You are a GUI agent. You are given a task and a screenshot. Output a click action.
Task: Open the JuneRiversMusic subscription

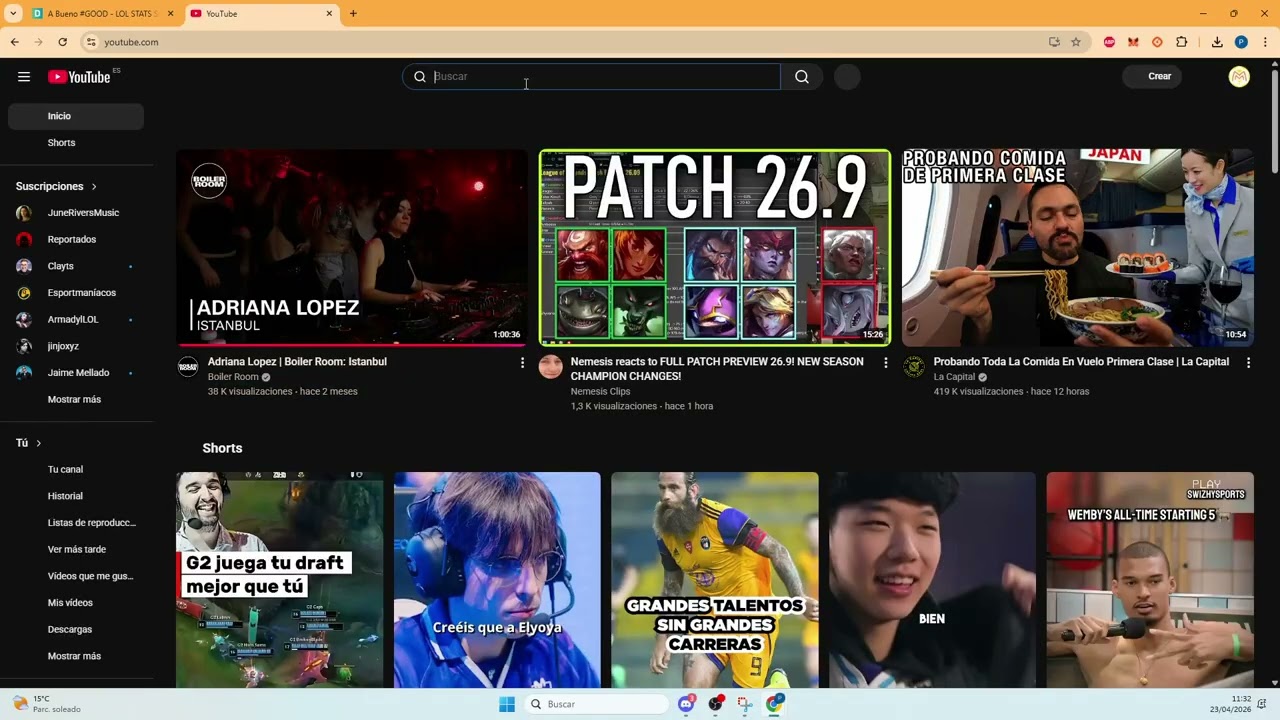pyautogui.click(x=76, y=213)
